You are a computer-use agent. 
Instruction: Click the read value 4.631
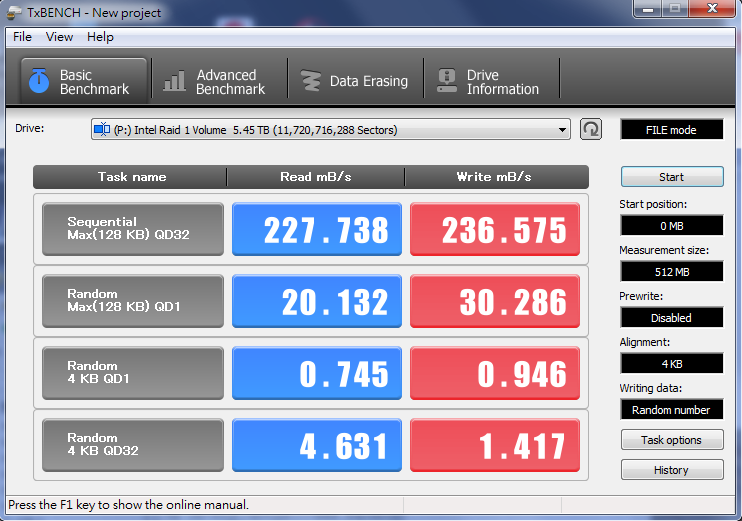[x=317, y=445]
